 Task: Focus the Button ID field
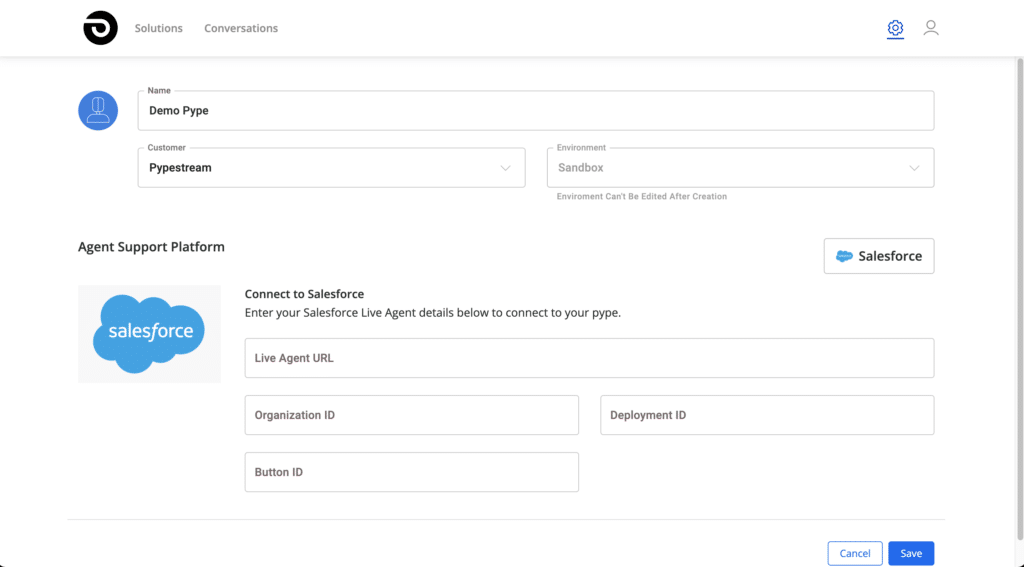click(x=411, y=472)
